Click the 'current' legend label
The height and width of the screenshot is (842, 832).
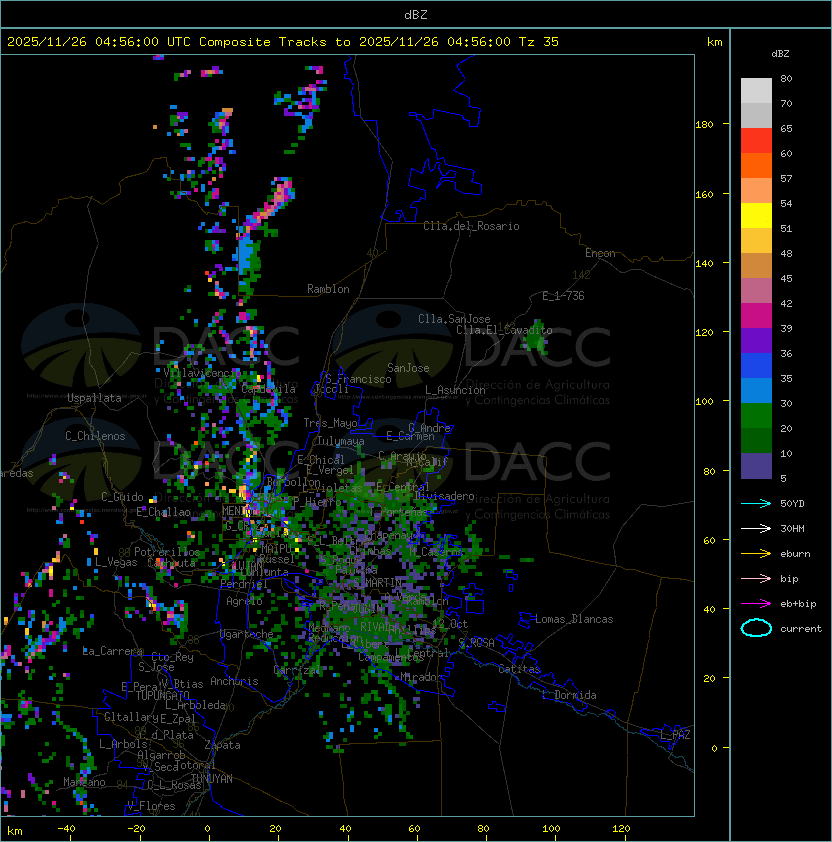pos(801,628)
